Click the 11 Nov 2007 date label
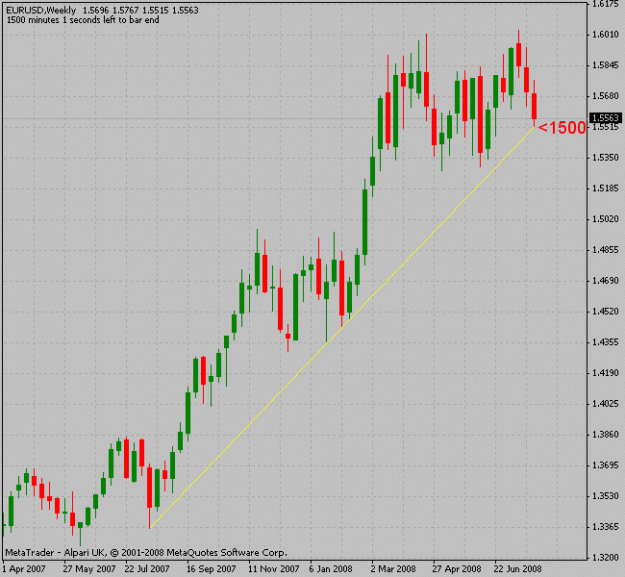This screenshot has height=577, width=625. (x=273, y=569)
